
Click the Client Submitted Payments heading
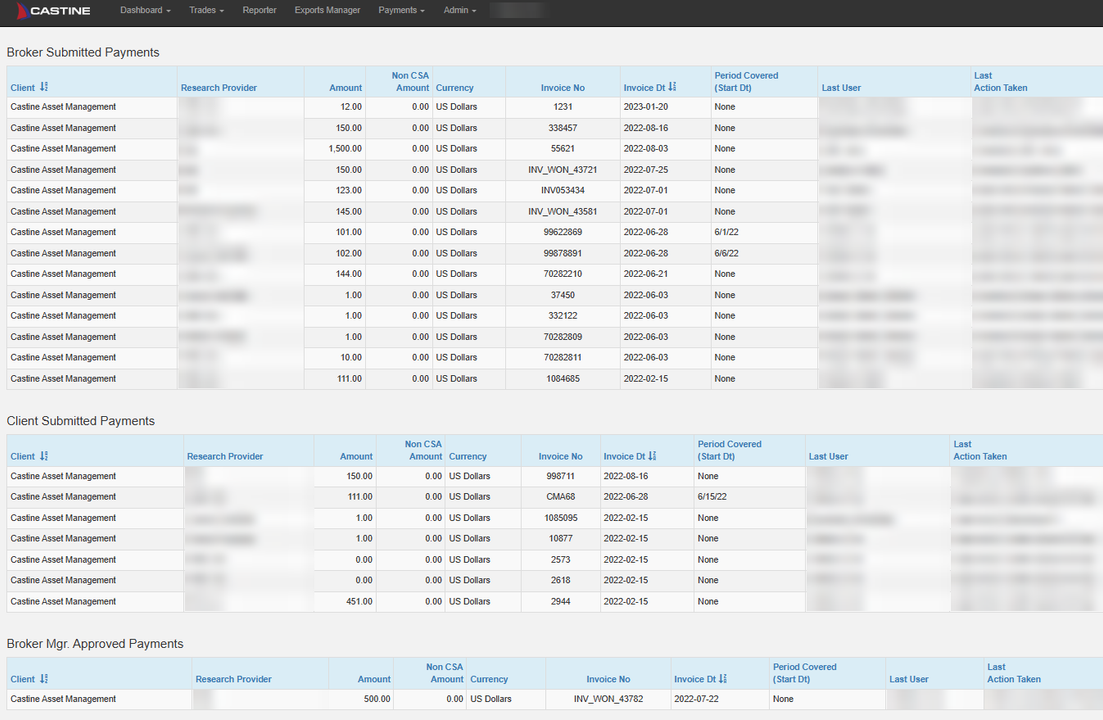(x=81, y=421)
